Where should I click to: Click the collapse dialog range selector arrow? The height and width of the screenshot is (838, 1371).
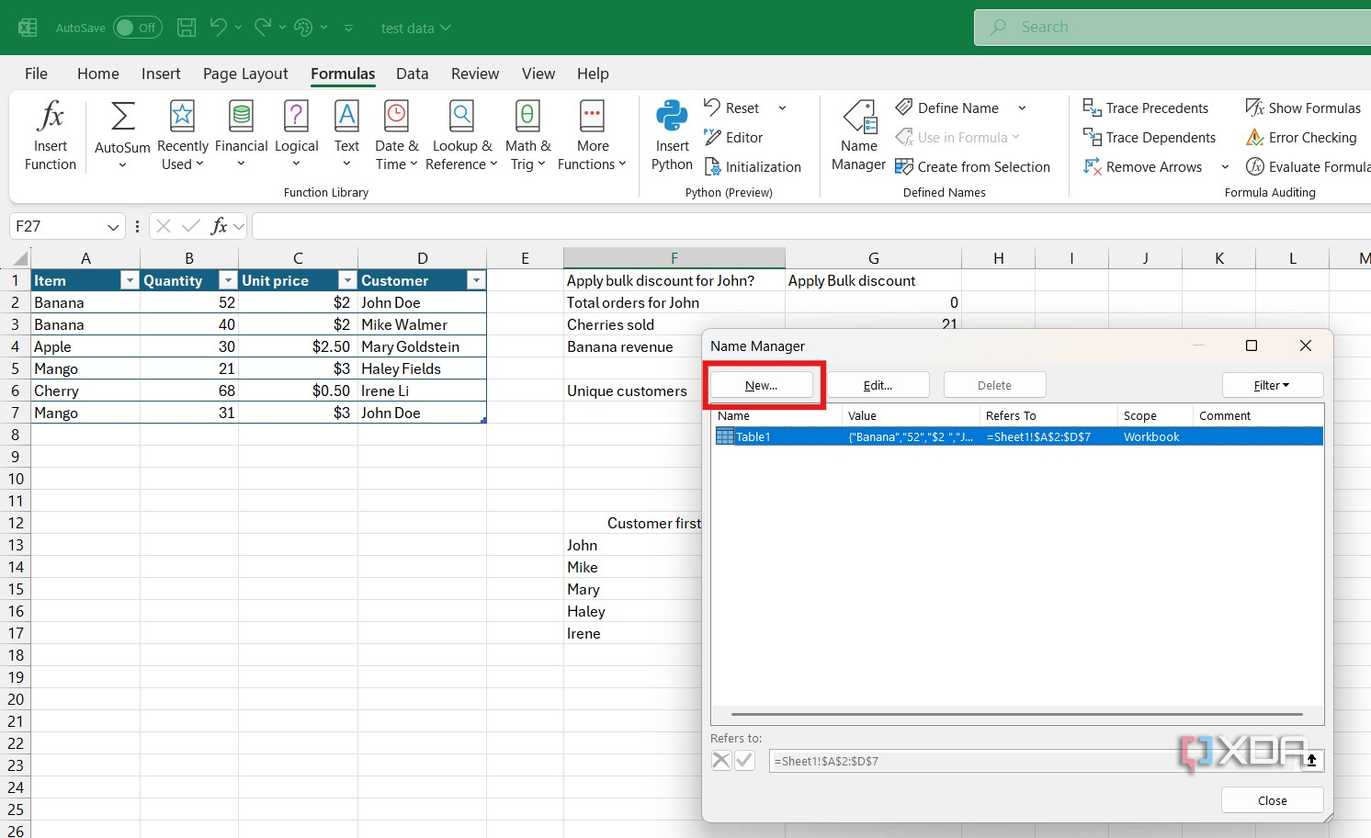(1312, 761)
